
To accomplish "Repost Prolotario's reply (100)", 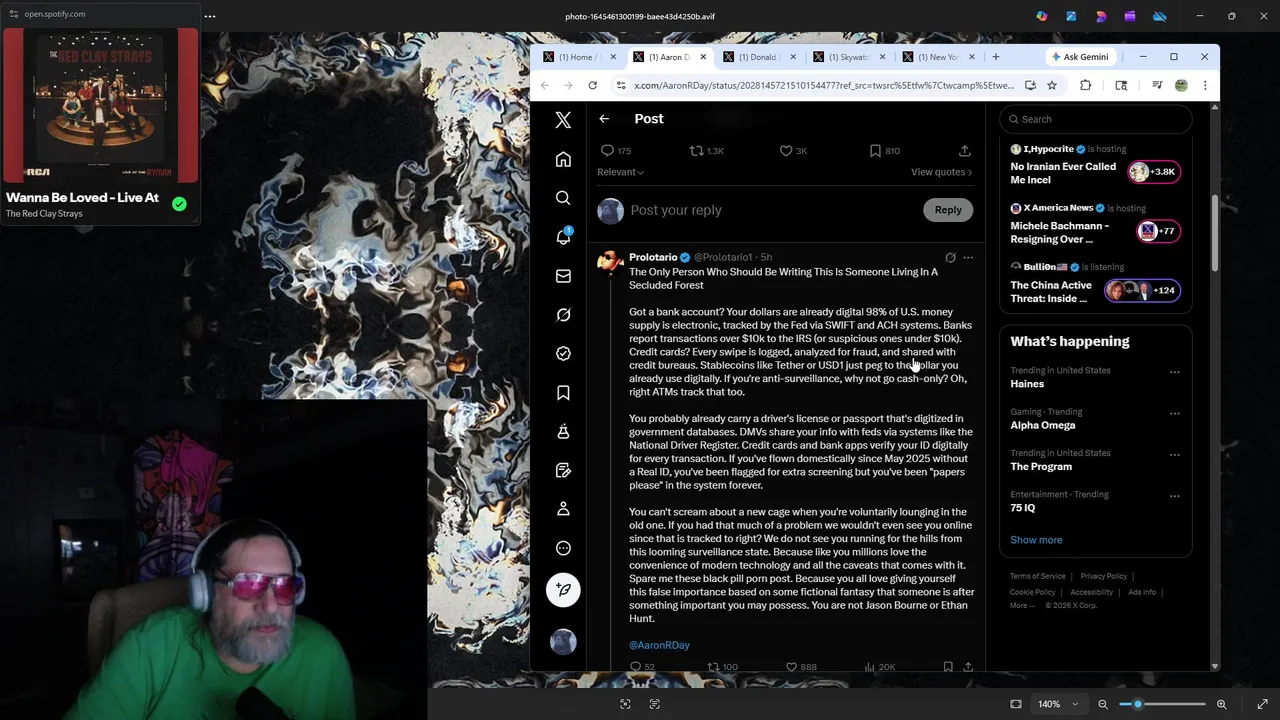I will click(x=722, y=666).
